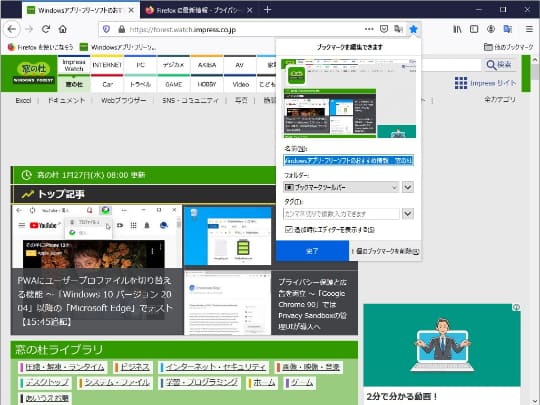Open INTERNET Watch navigation tab
This screenshot has width=540, height=405.
107,65
